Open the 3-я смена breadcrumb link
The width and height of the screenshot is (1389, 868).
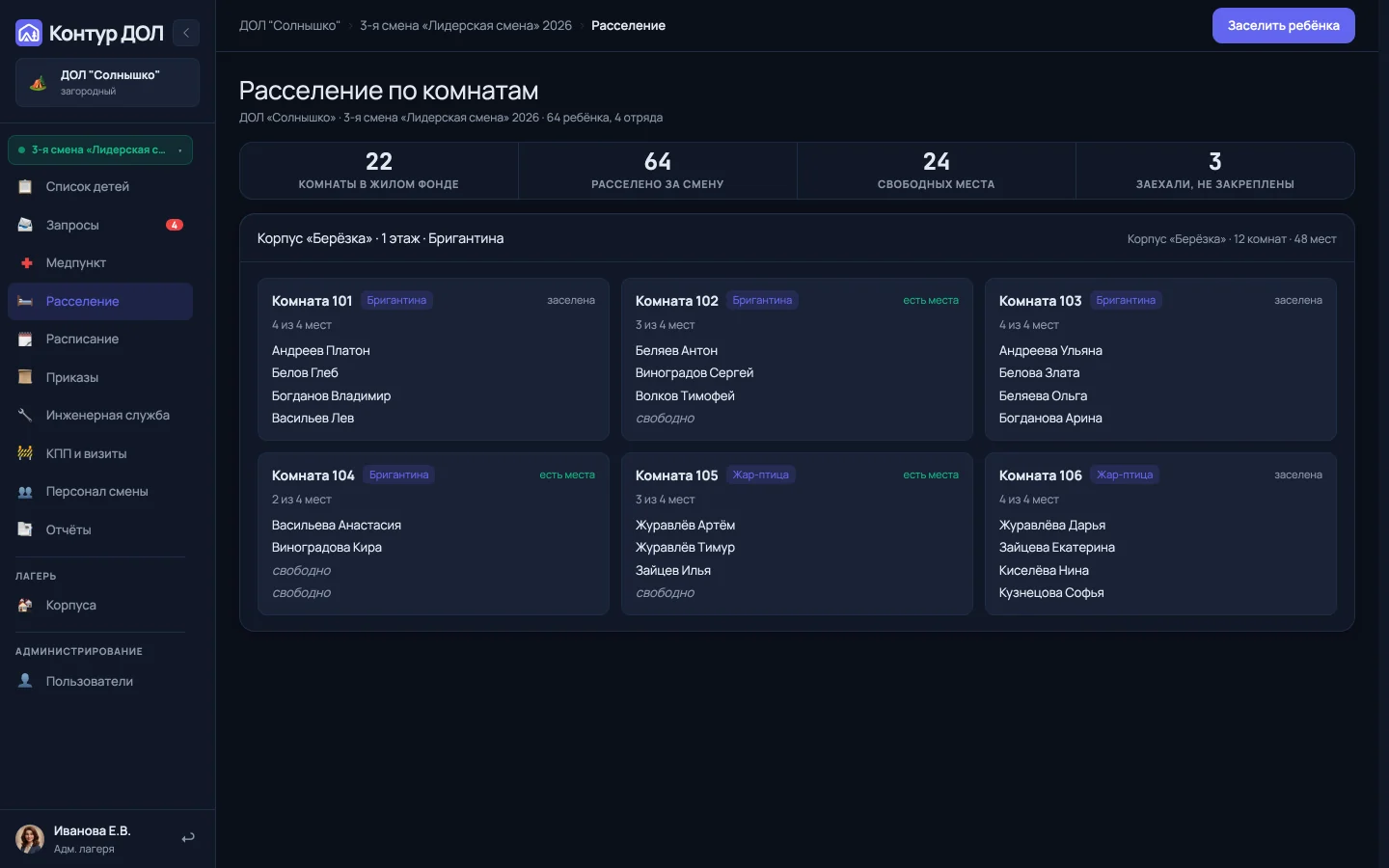click(466, 25)
